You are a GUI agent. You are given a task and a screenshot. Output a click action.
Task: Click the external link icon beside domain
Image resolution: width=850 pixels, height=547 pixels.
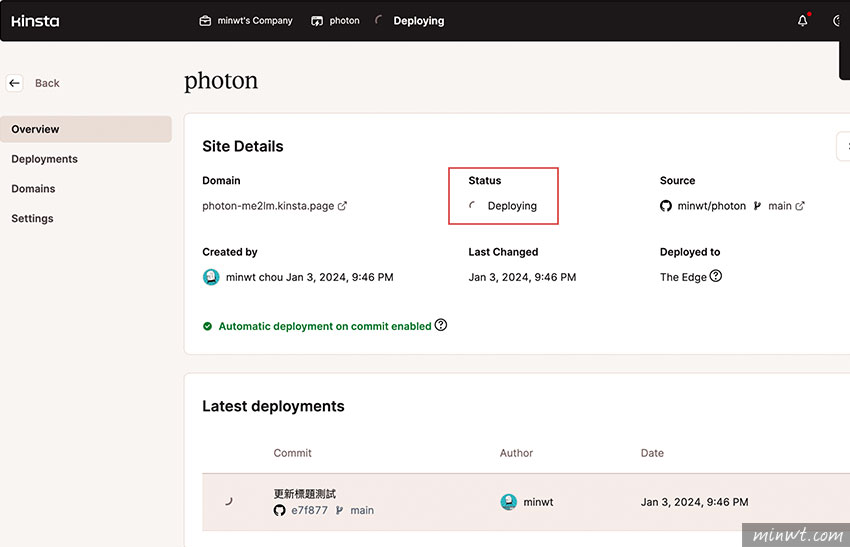(342, 206)
